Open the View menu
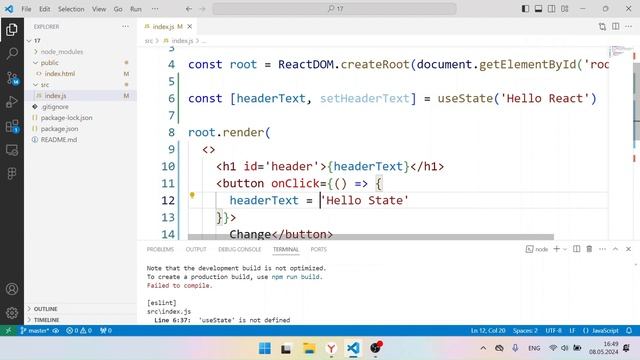 point(99,9)
